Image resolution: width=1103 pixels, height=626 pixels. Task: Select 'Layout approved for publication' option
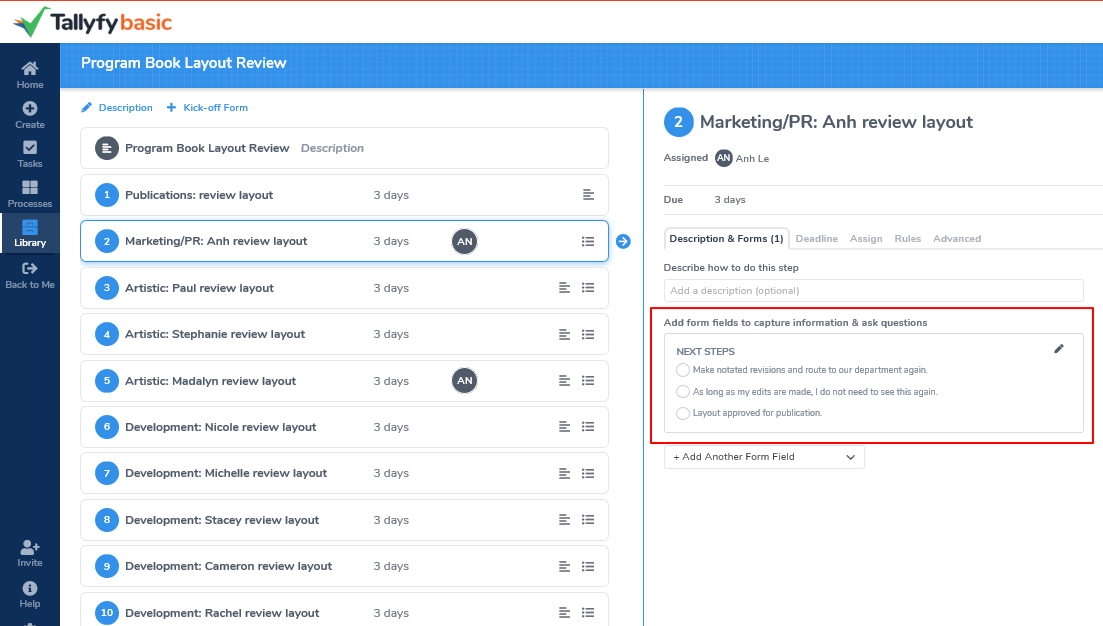click(683, 413)
